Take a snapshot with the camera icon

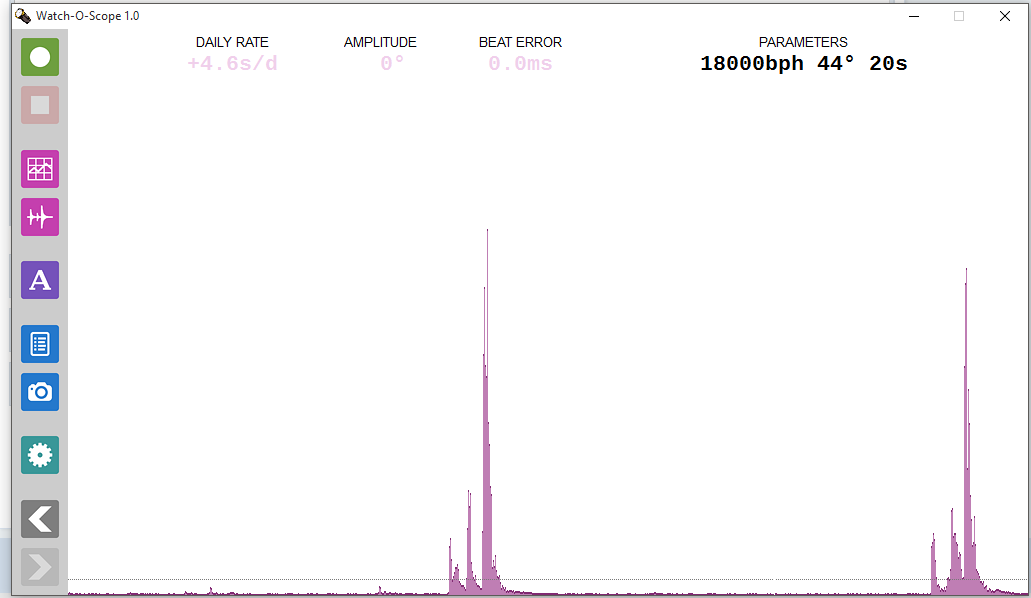pyautogui.click(x=40, y=392)
